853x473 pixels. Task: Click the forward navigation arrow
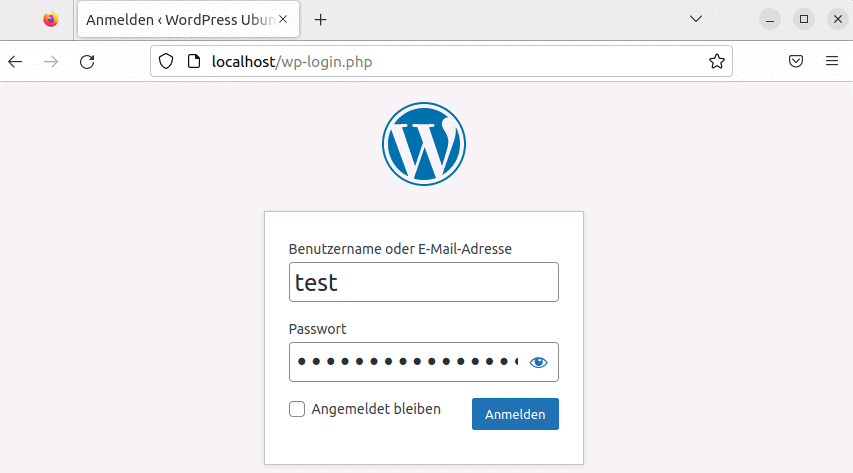click(x=51, y=62)
